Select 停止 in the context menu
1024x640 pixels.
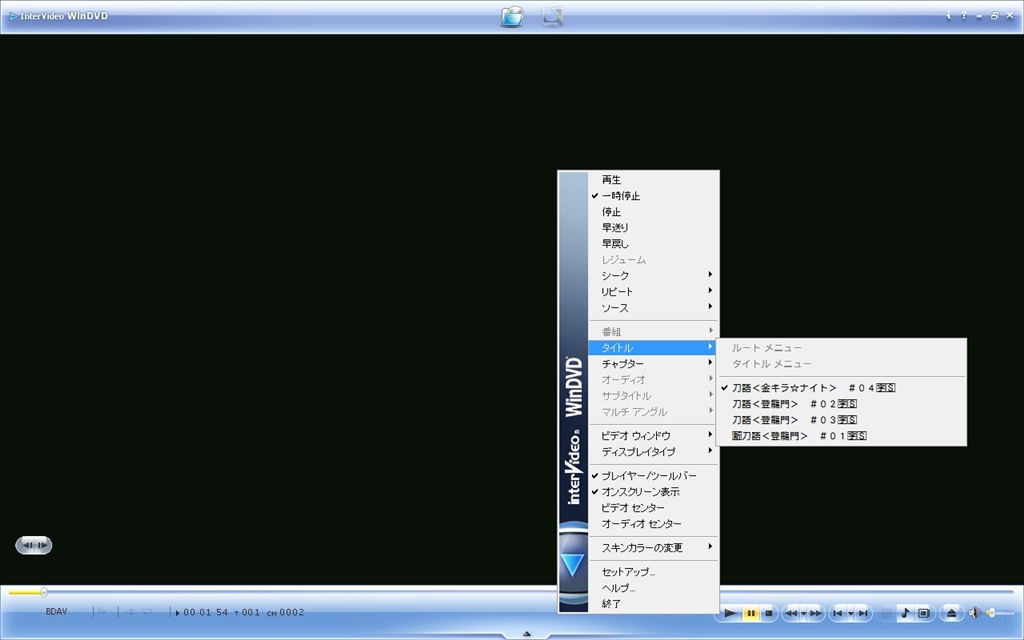click(x=653, y=212)
